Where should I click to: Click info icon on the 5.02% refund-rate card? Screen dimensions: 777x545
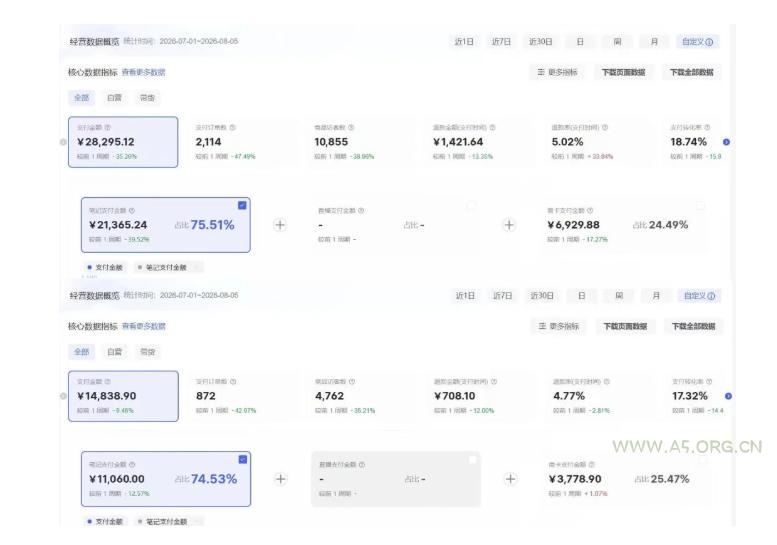pyautogui.click(x=605, y=128)
